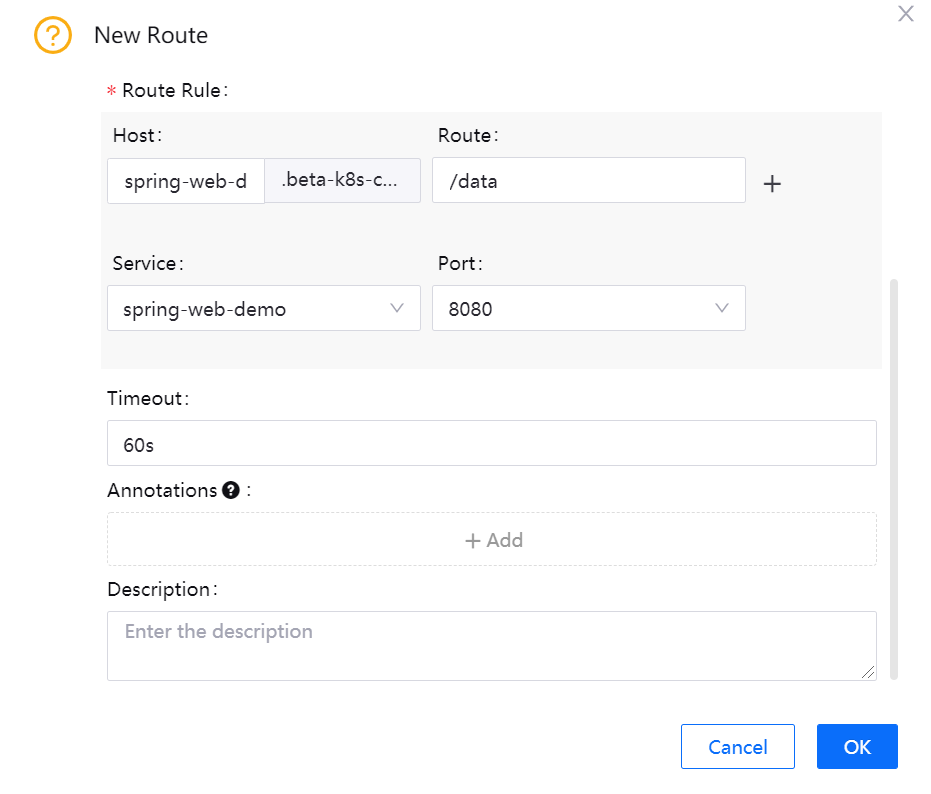Click the dialog's vertical scrollbar
931x794 pixels.
[x=894, y=480]
